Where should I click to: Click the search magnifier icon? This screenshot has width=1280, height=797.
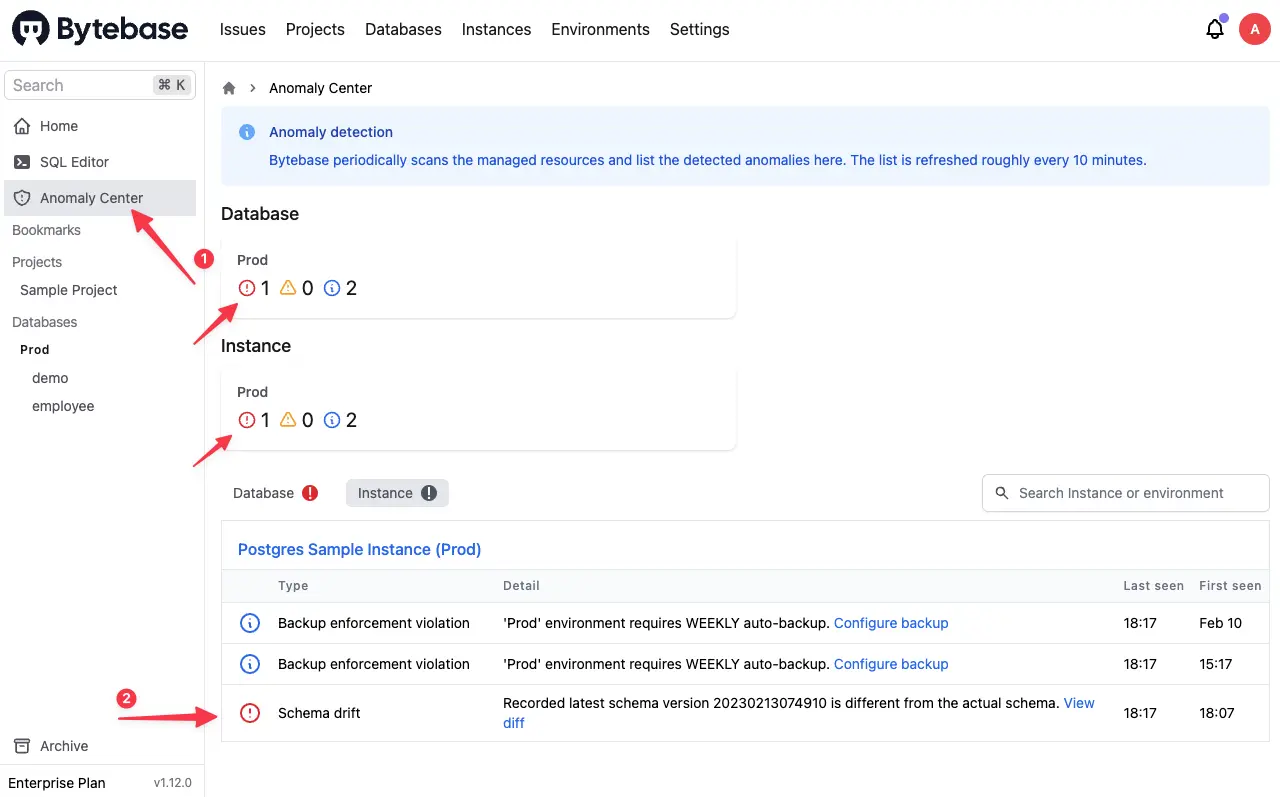click(x=1002, y=493)
